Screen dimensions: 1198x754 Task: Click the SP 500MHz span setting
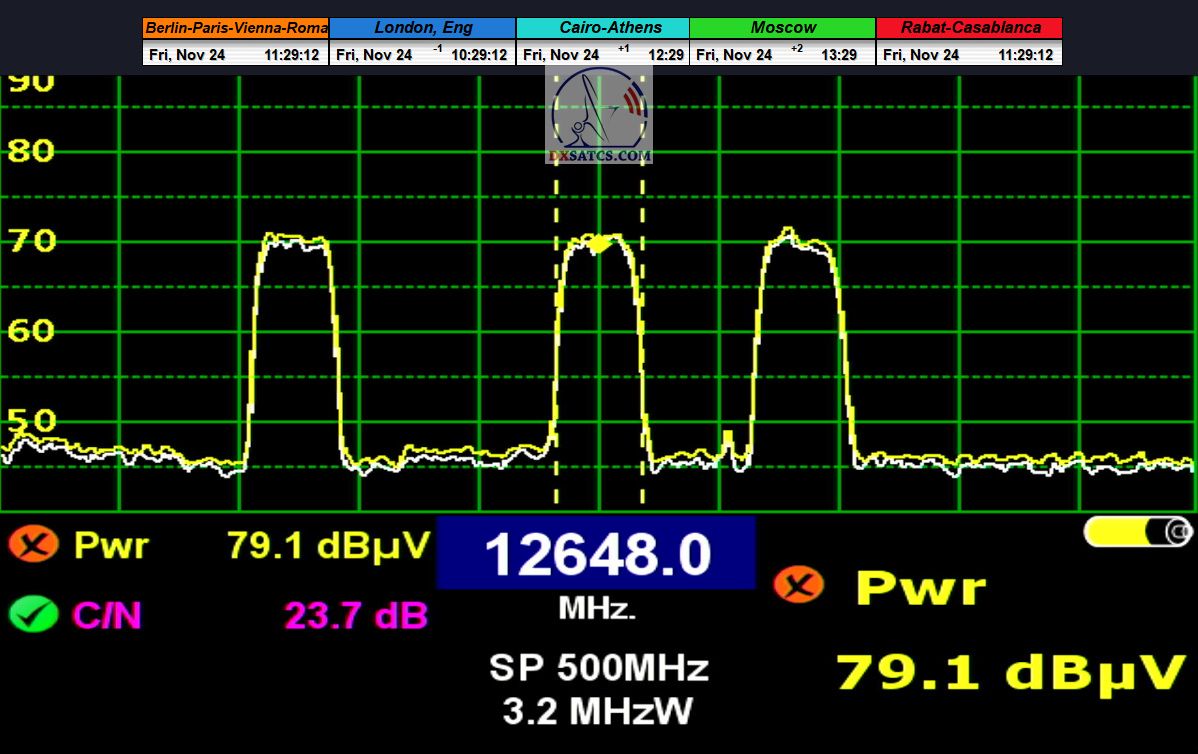click(598, 667)
